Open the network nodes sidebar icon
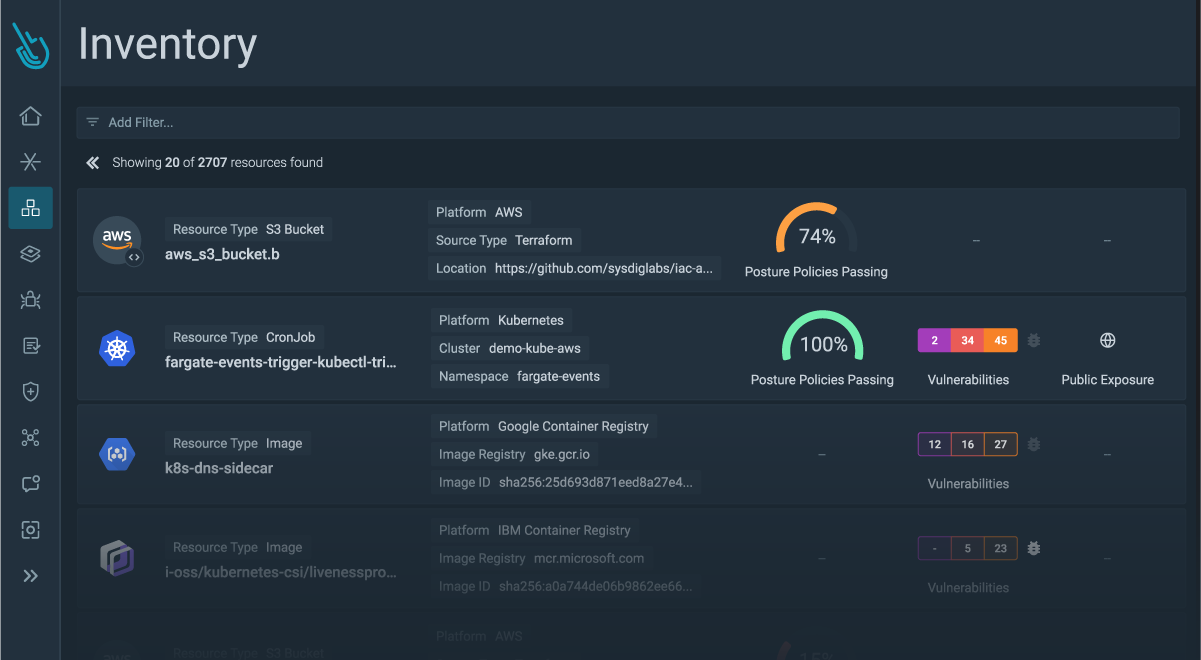The width and height of the screenshot is (1201, 660). pyautogui.click(x=30, y=438)
